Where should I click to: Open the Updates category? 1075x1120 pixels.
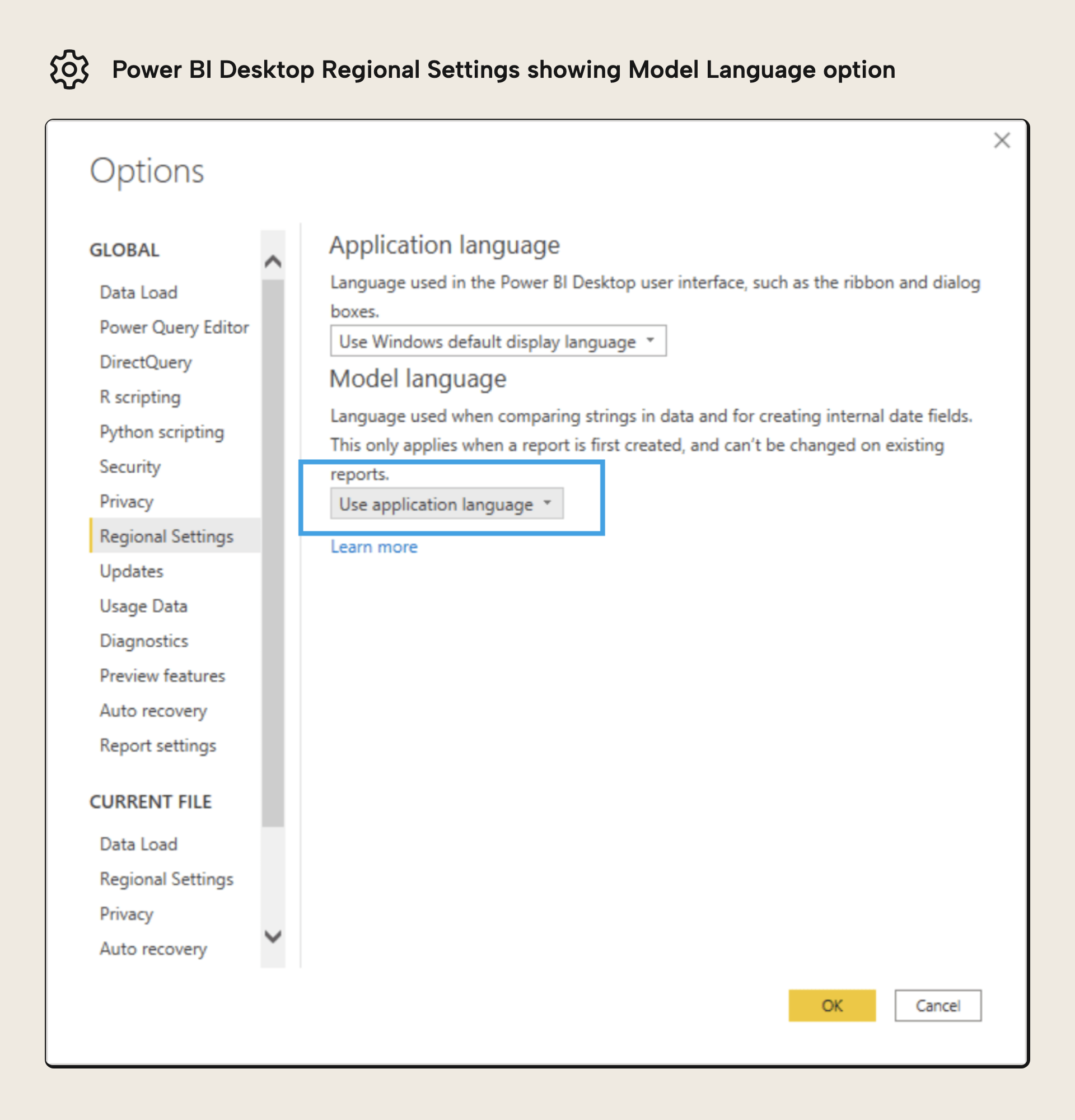pyautogui.click(x=132, y=571)
